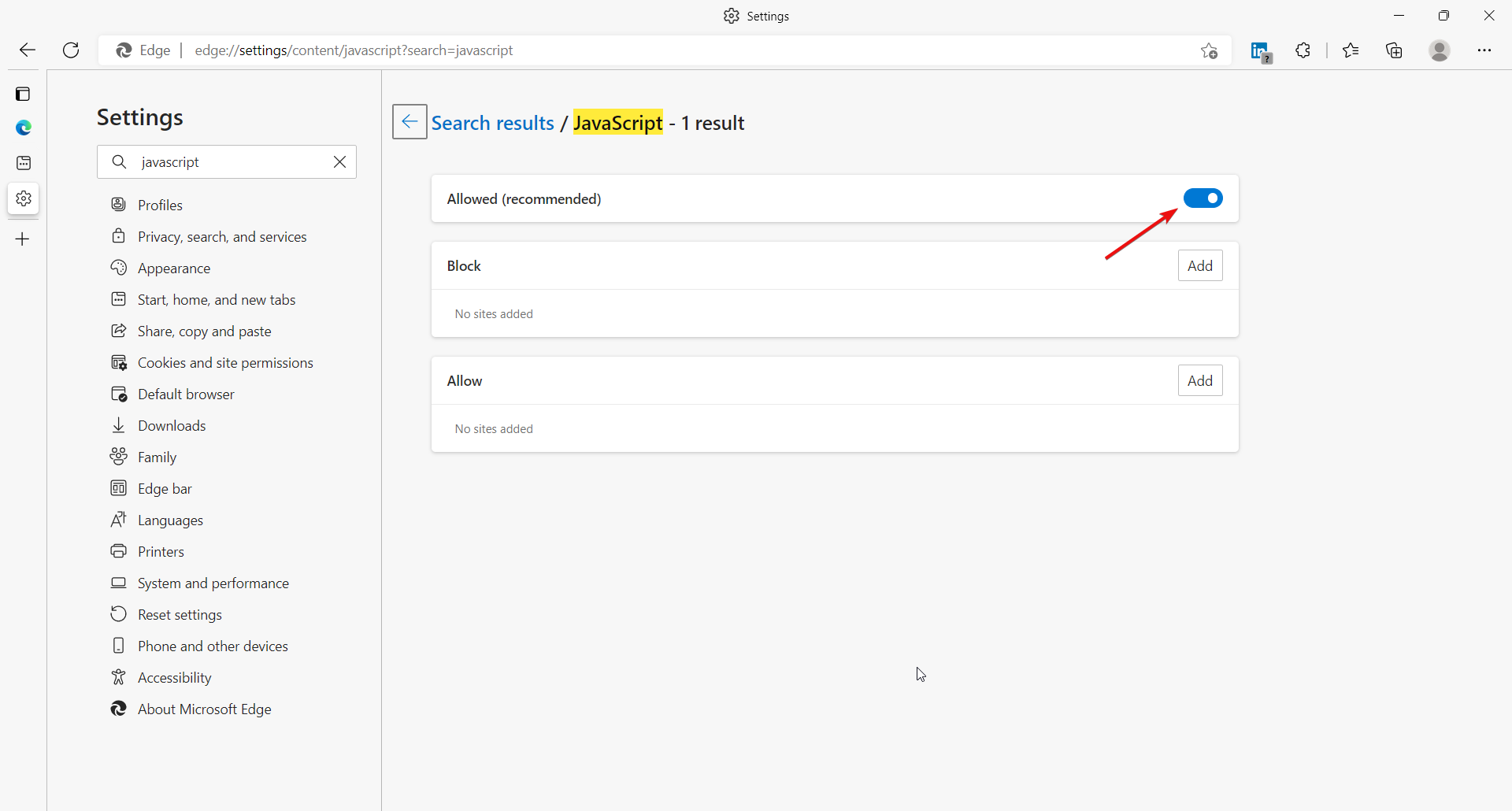Click the Settings heading in the sidebar

click(x=140, y=117)
